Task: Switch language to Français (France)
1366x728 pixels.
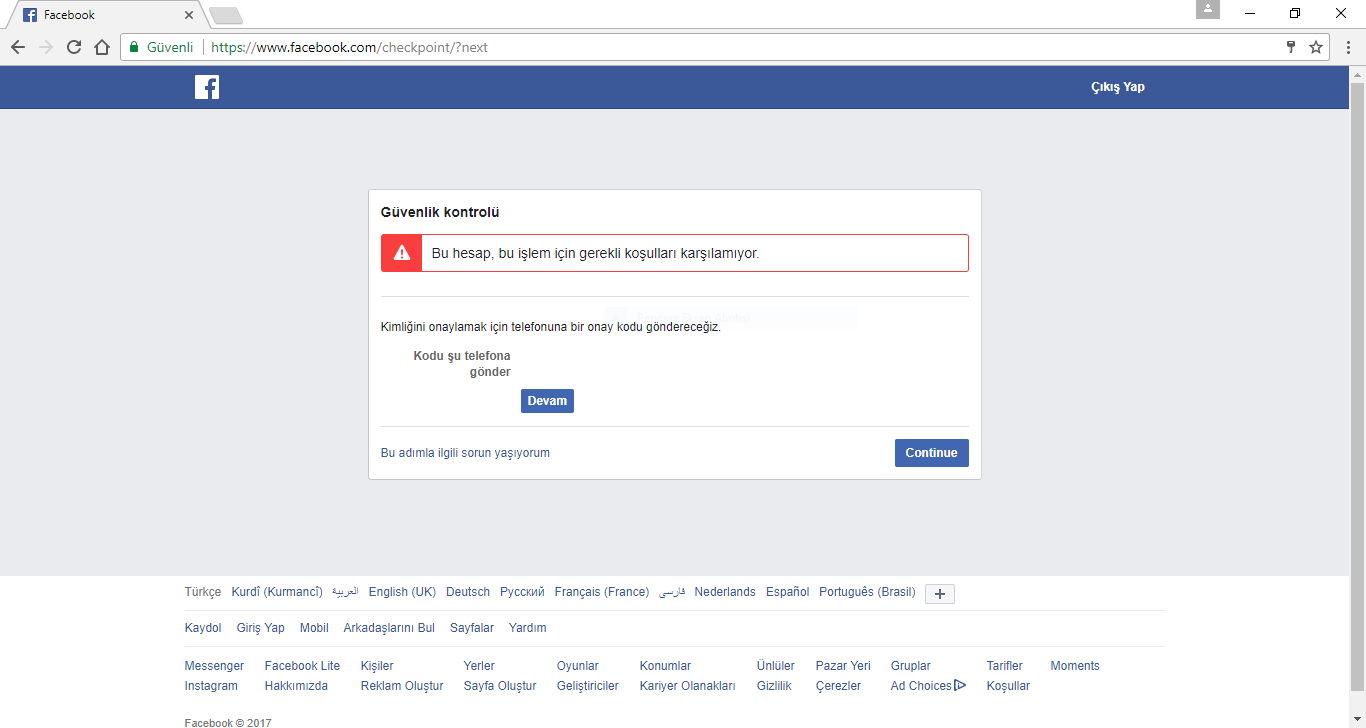Action: click(602, 592)
